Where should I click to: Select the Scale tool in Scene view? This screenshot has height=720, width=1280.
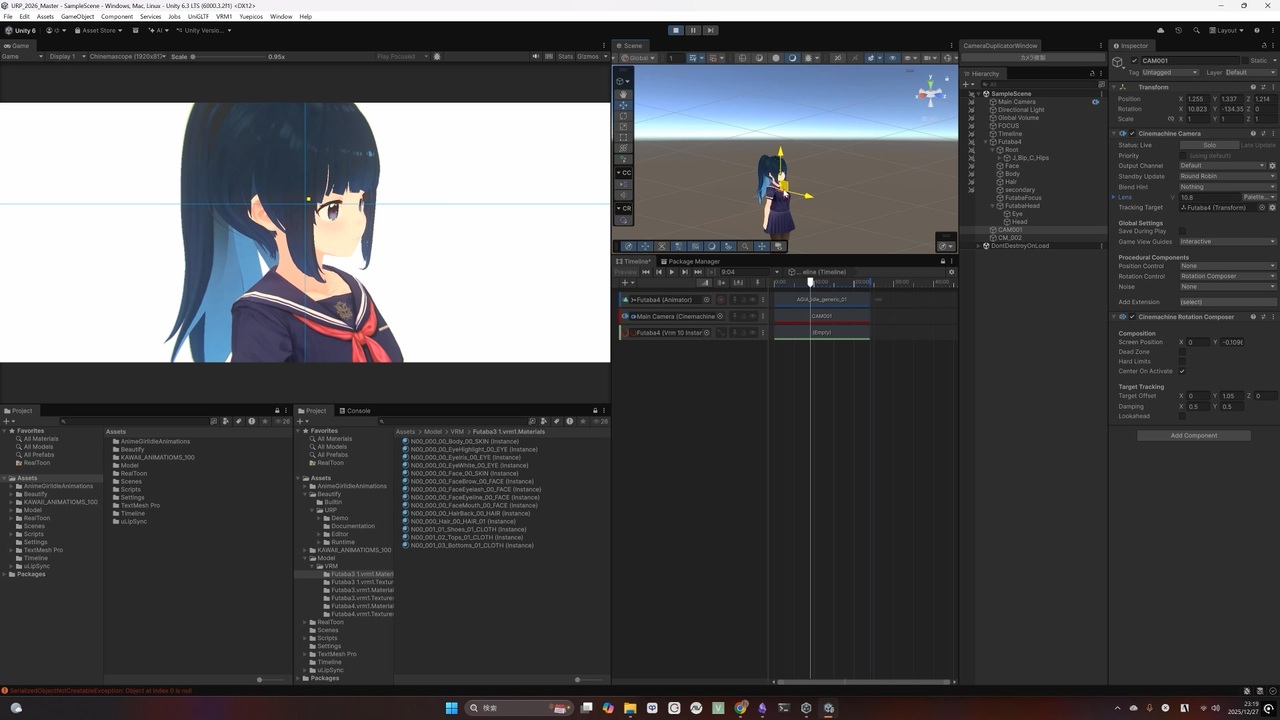pos(623,127)
